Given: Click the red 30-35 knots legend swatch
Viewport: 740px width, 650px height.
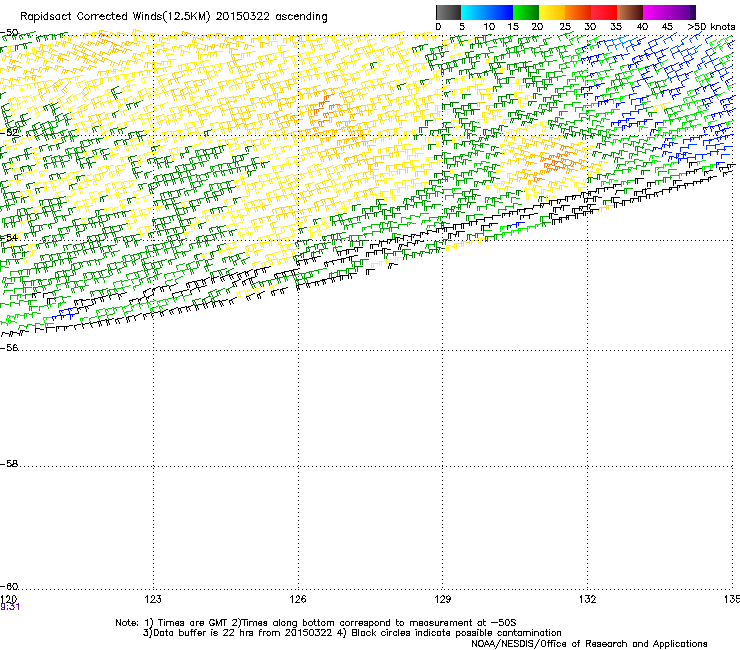Looking at the screenshot, I should (604, 12).
